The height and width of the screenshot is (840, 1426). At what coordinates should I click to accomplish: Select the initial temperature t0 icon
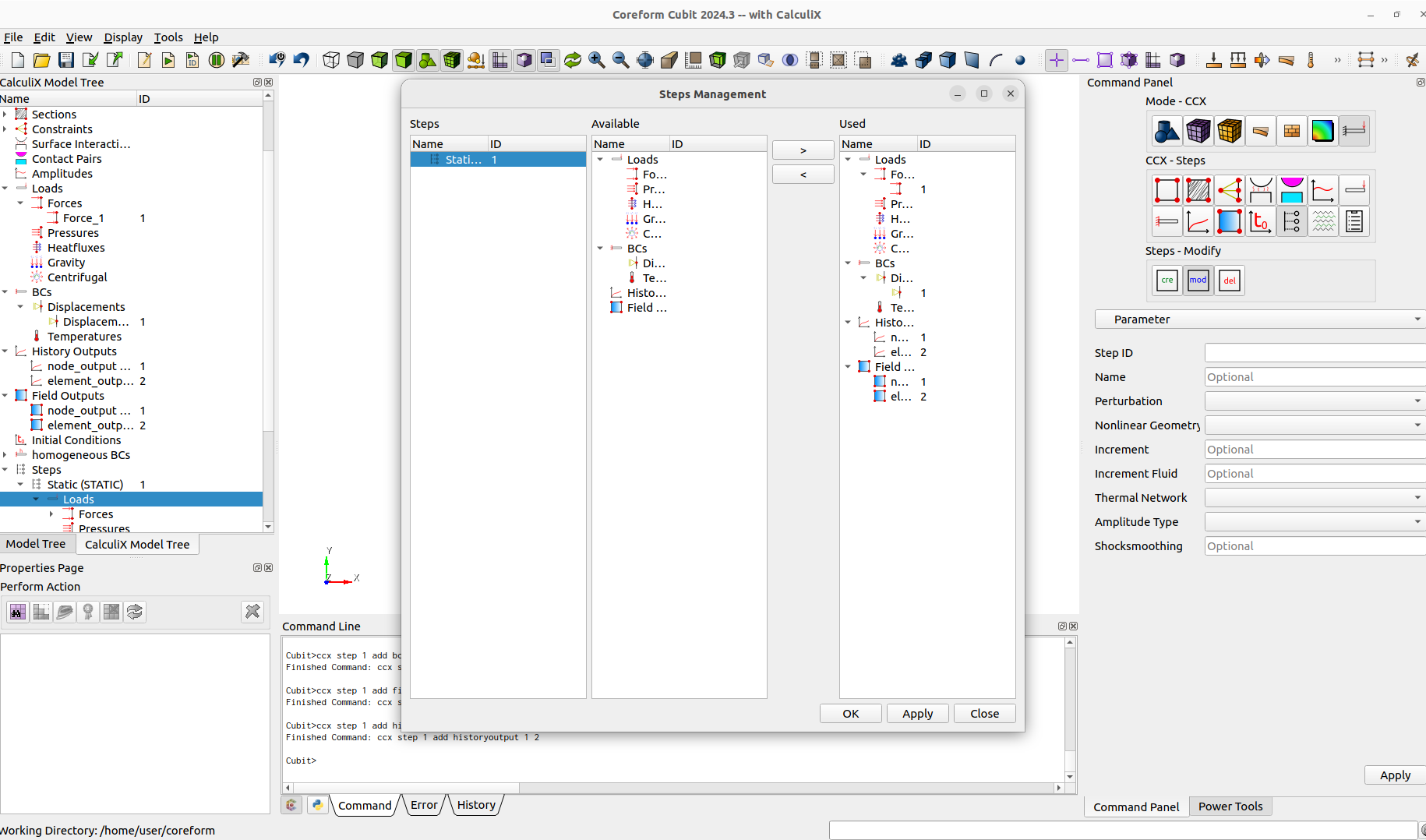pyautogui.click(x=1261, y=221)
